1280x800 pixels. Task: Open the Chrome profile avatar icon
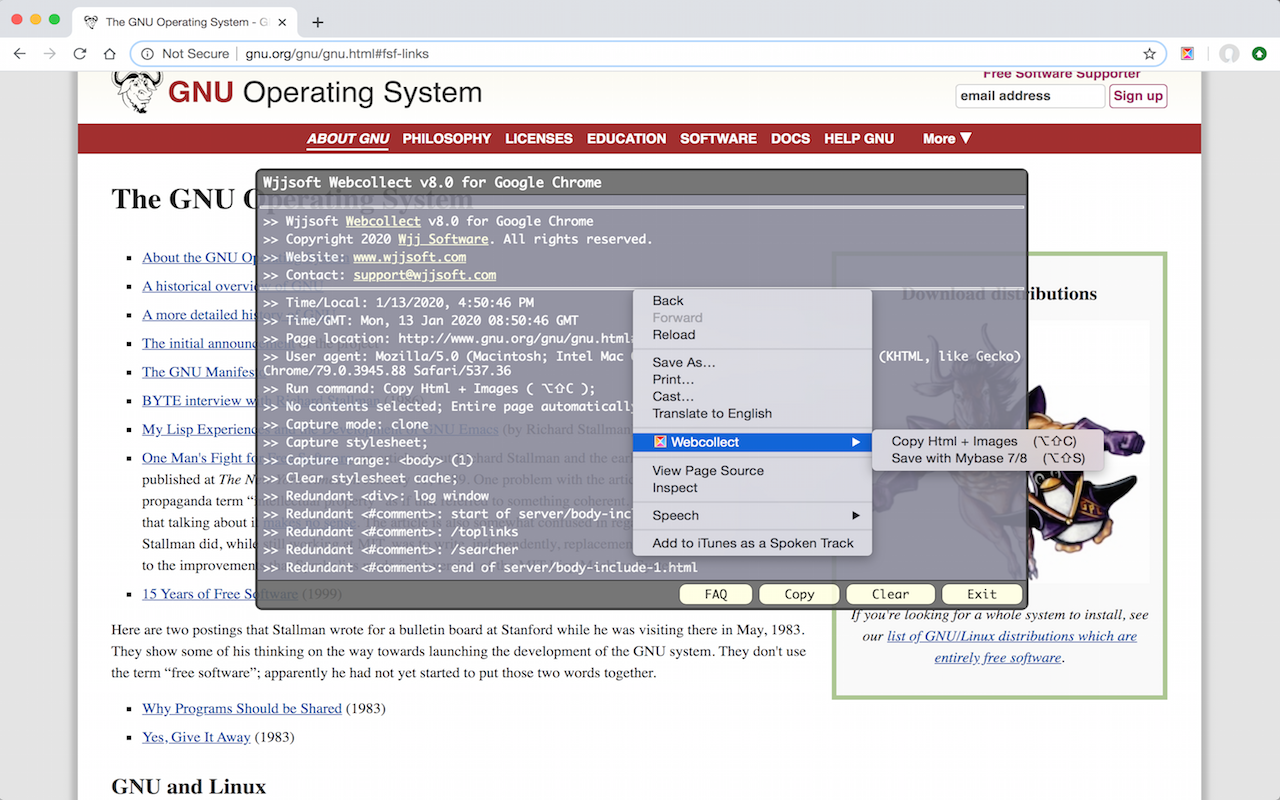[1229, 54]
